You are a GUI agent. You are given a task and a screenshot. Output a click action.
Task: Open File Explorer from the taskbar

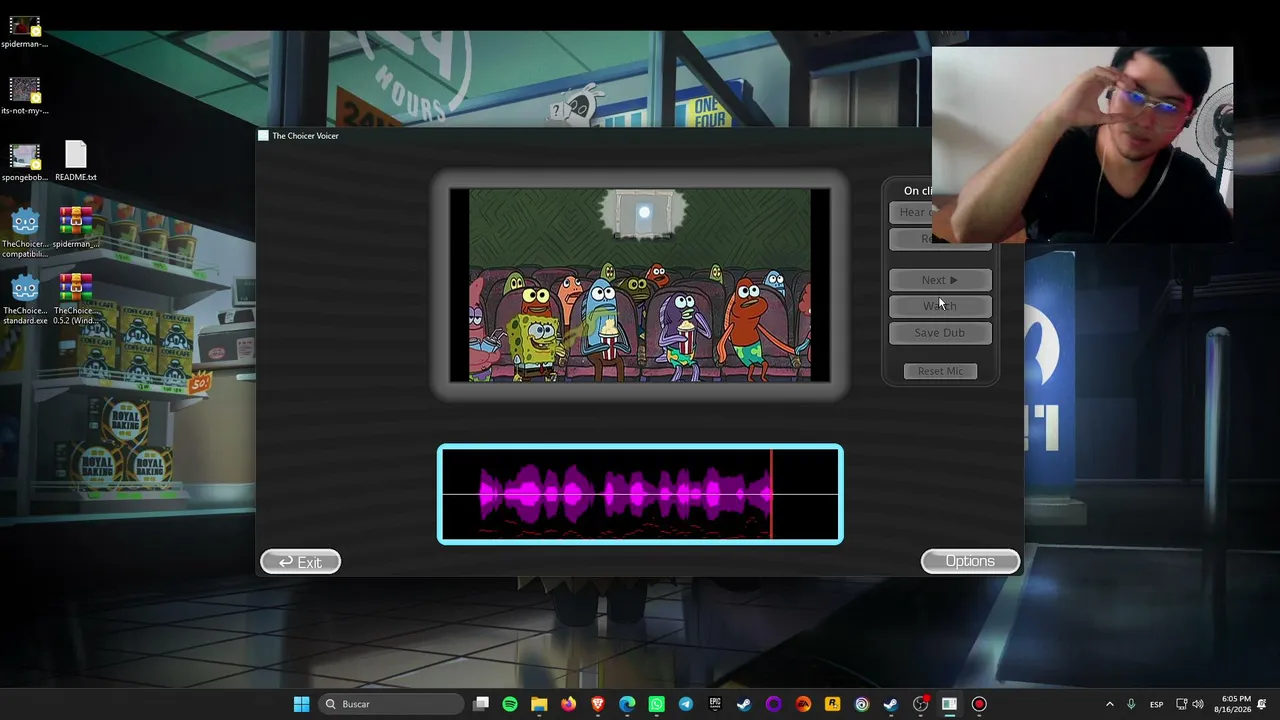point(539,704)
